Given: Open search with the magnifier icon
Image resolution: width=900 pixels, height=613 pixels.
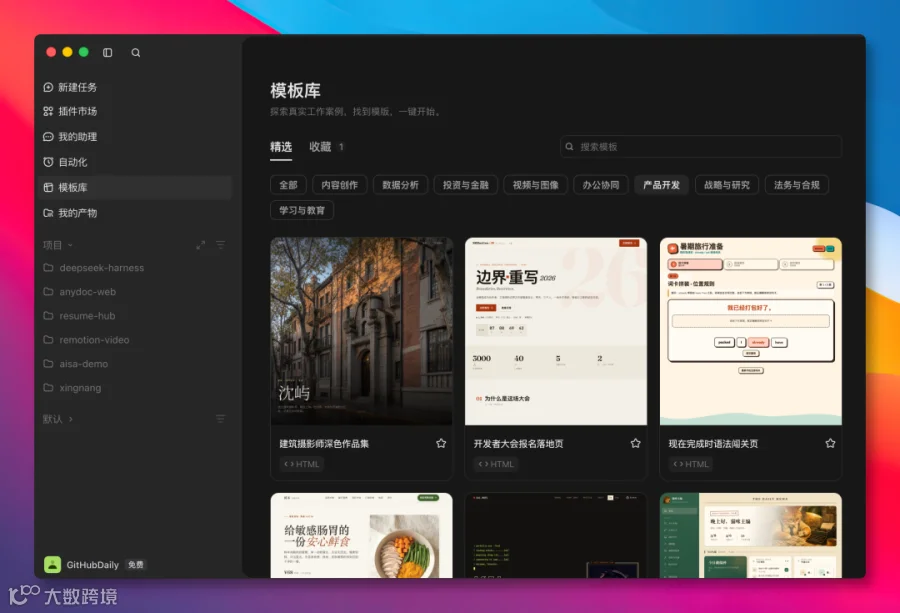Looking at the screenshot, I should [x=135, y=52].
